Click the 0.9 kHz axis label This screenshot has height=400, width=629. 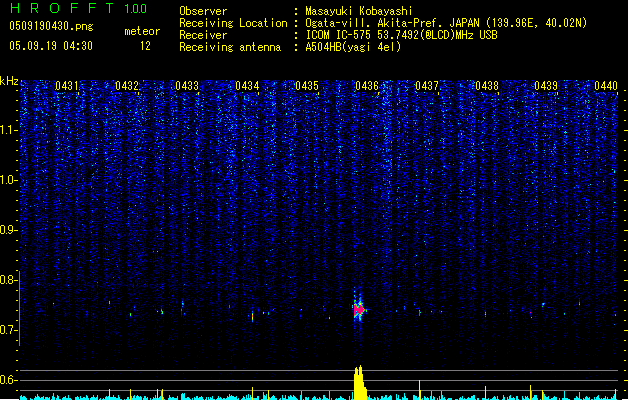(x=10, y=230)
